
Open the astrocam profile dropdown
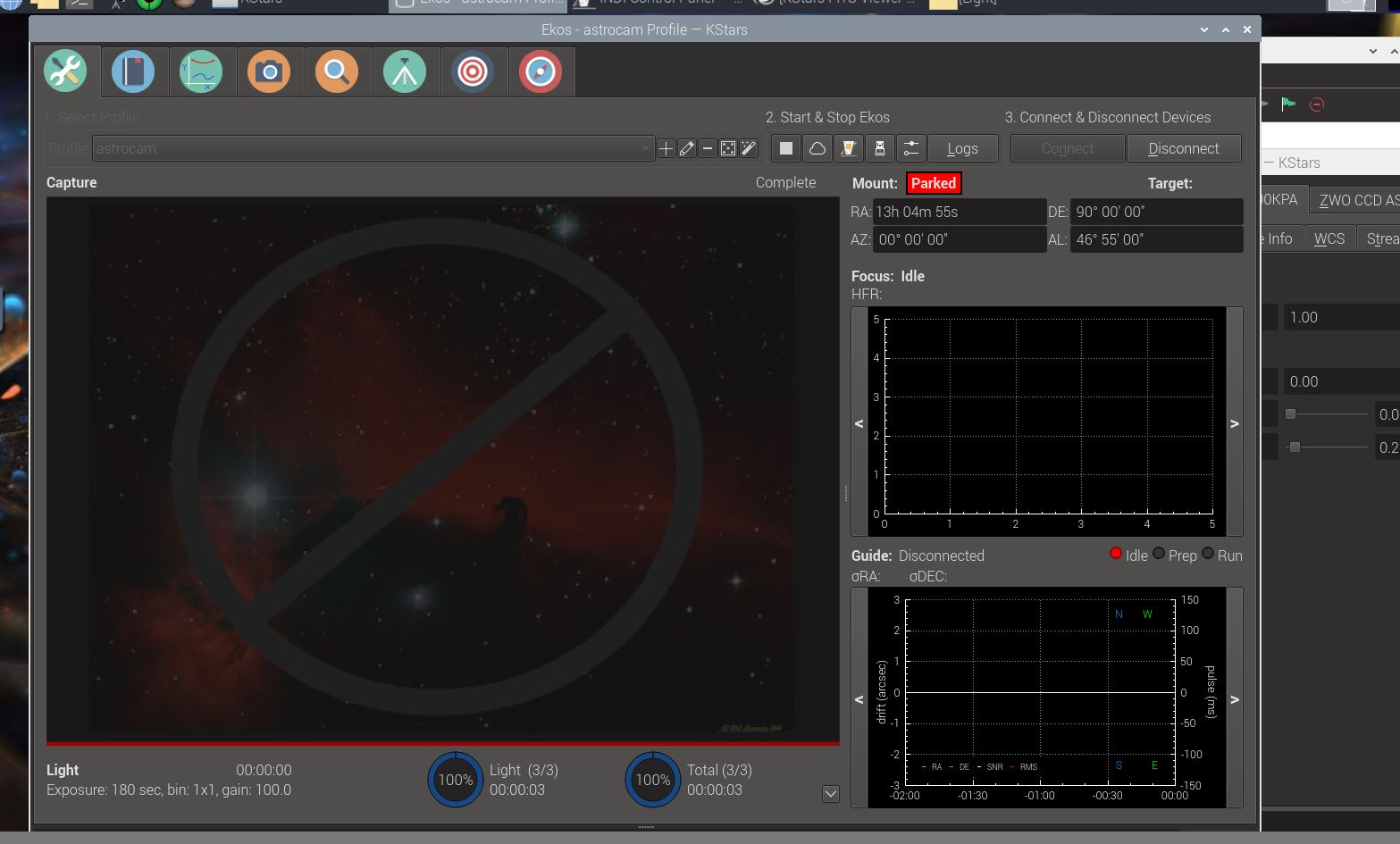tap(373, 148)
